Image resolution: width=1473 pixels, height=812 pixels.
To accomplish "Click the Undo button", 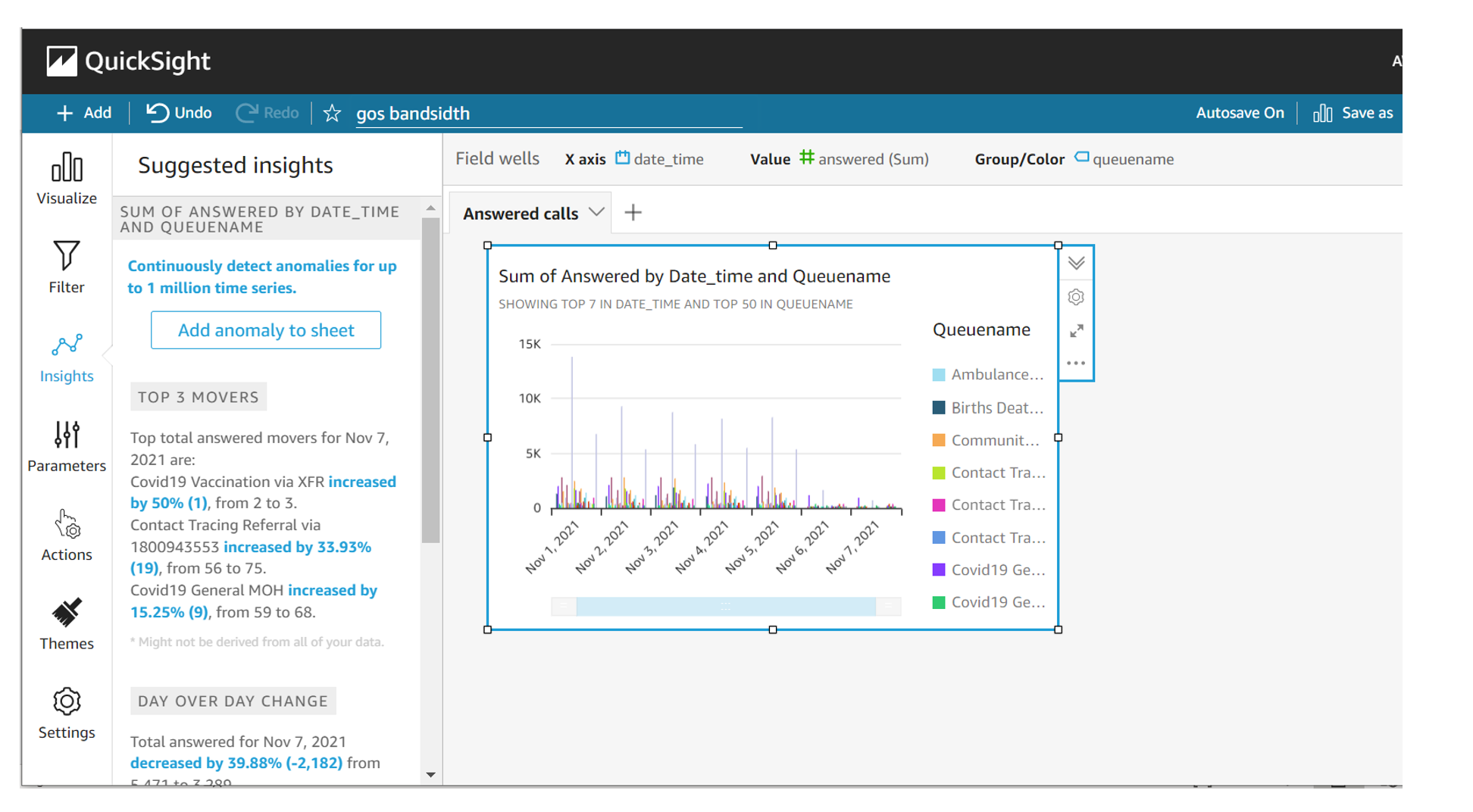I will [x=179, y=113].
